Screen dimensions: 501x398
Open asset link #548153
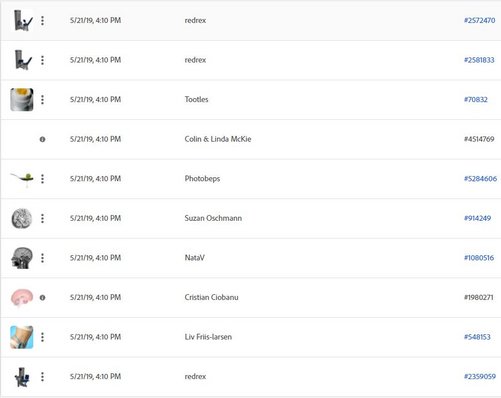(477, 337)
